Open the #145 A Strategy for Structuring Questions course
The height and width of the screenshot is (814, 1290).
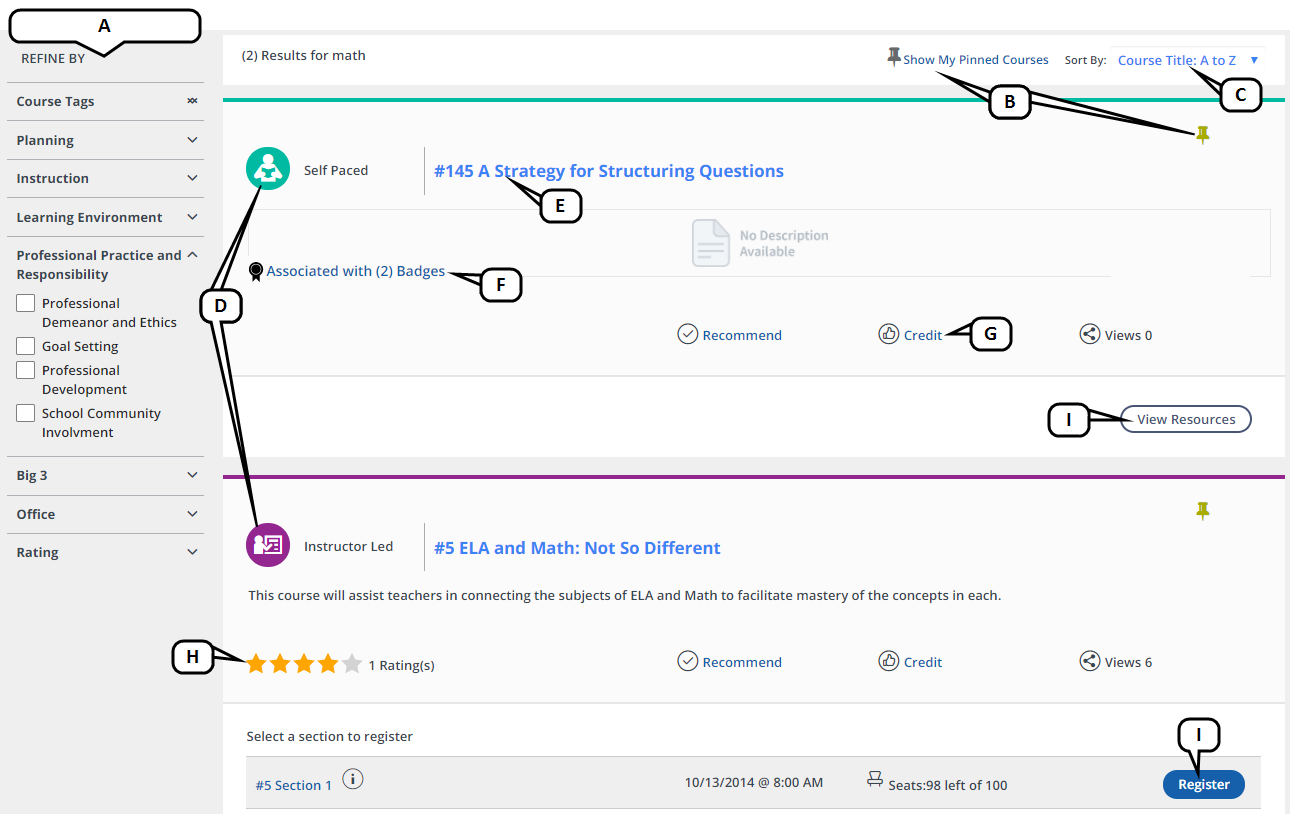click(608, 171)
